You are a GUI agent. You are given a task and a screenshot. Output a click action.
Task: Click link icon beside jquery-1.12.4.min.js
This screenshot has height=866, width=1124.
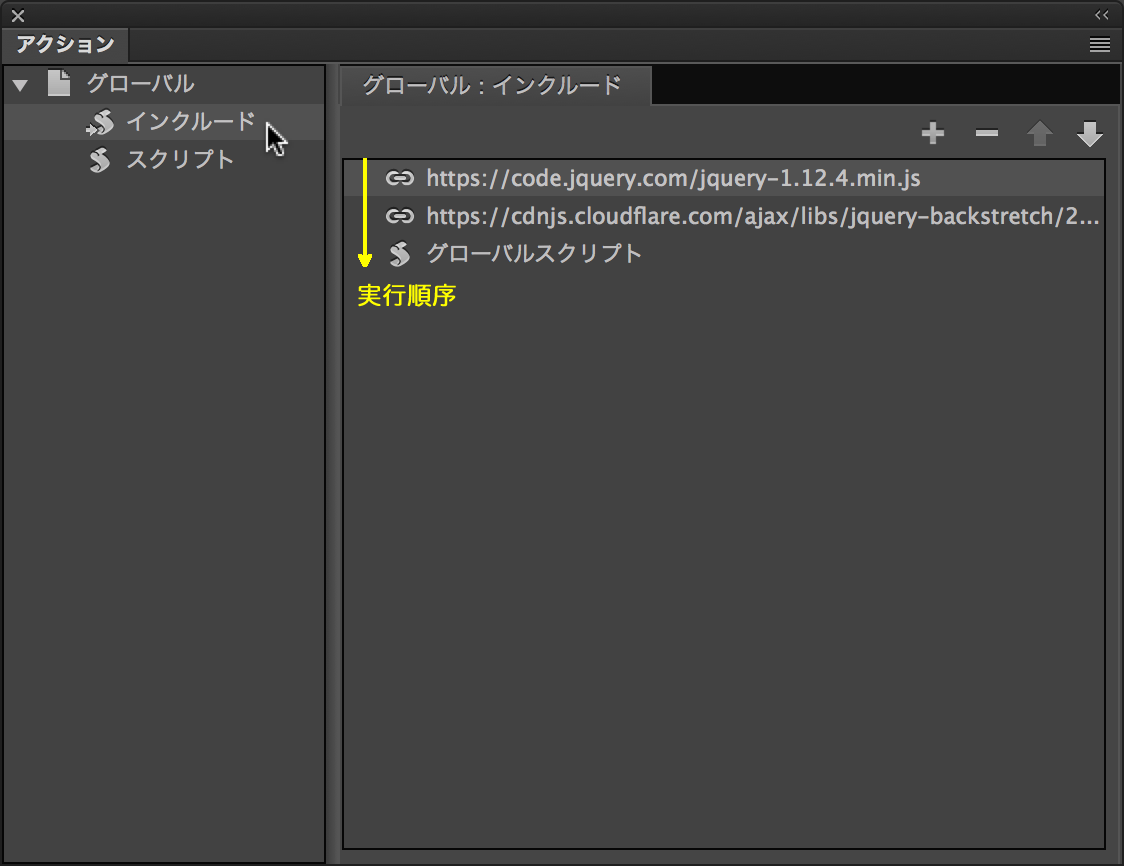[400, 178]
